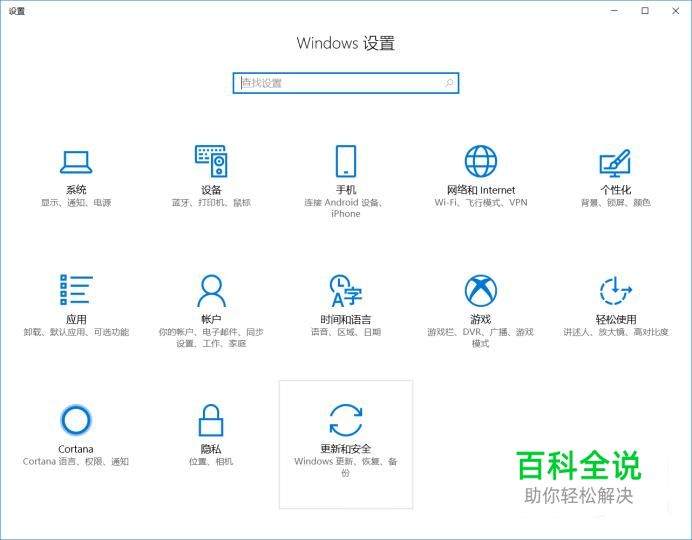Click the 设备 label

(x=211, y=190)
